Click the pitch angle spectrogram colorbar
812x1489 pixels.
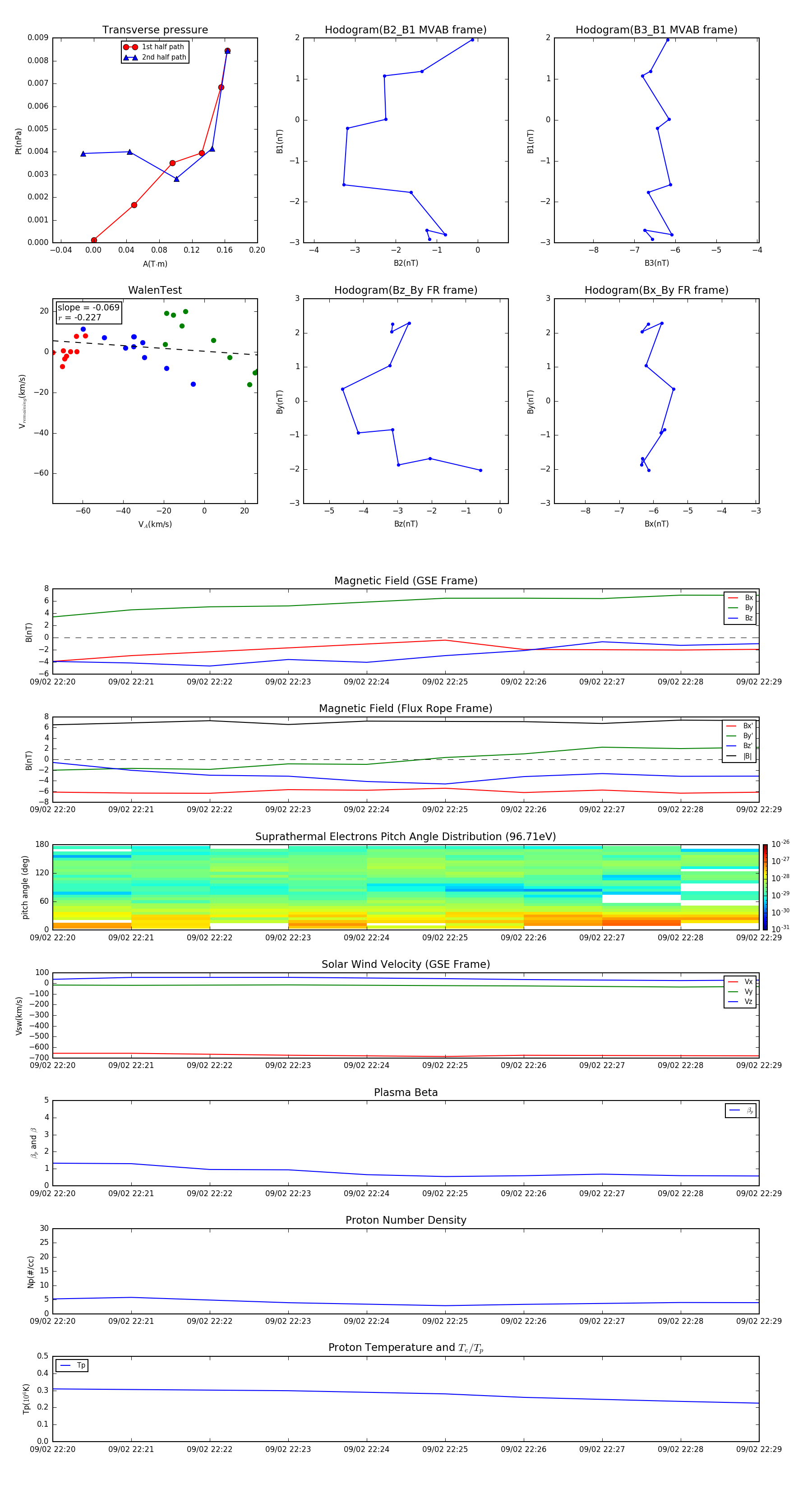(765, 887)
